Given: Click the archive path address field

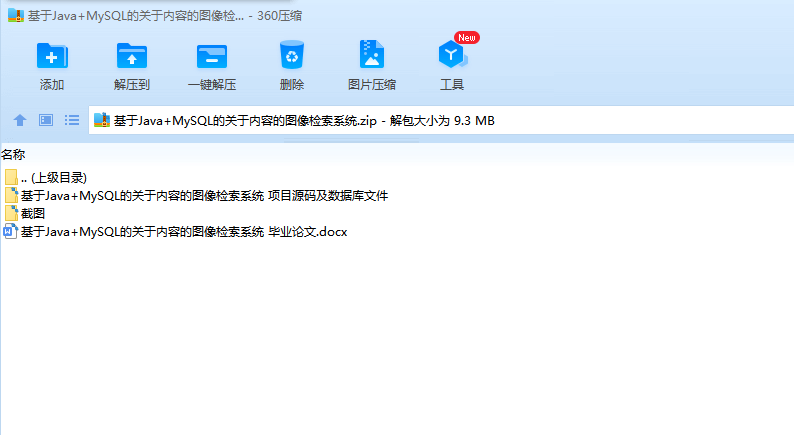Looking at the screenshot, I should point(441,121).
